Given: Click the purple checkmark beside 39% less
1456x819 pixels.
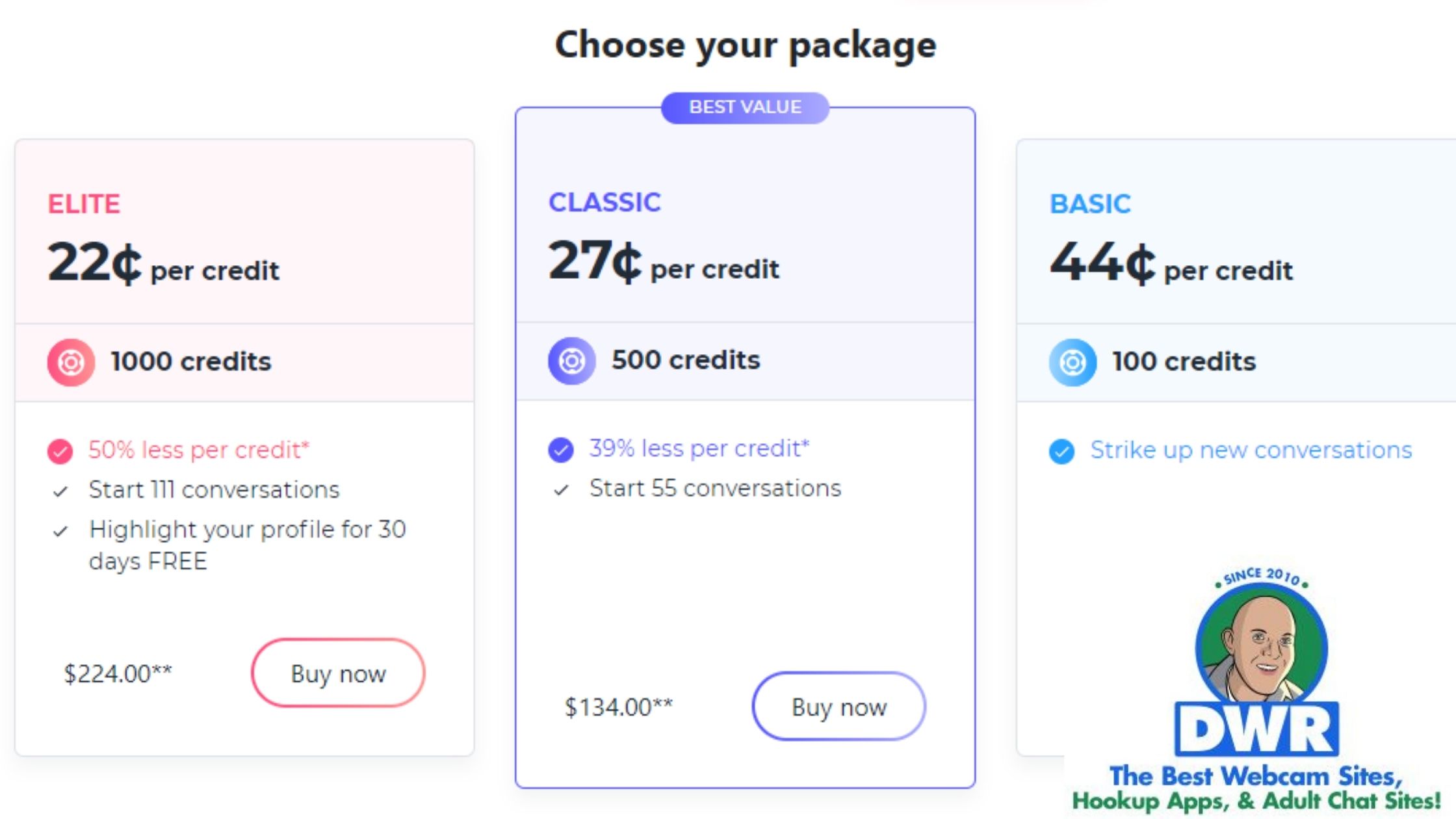Looking at the screenshot, I should tap(560, 450).
